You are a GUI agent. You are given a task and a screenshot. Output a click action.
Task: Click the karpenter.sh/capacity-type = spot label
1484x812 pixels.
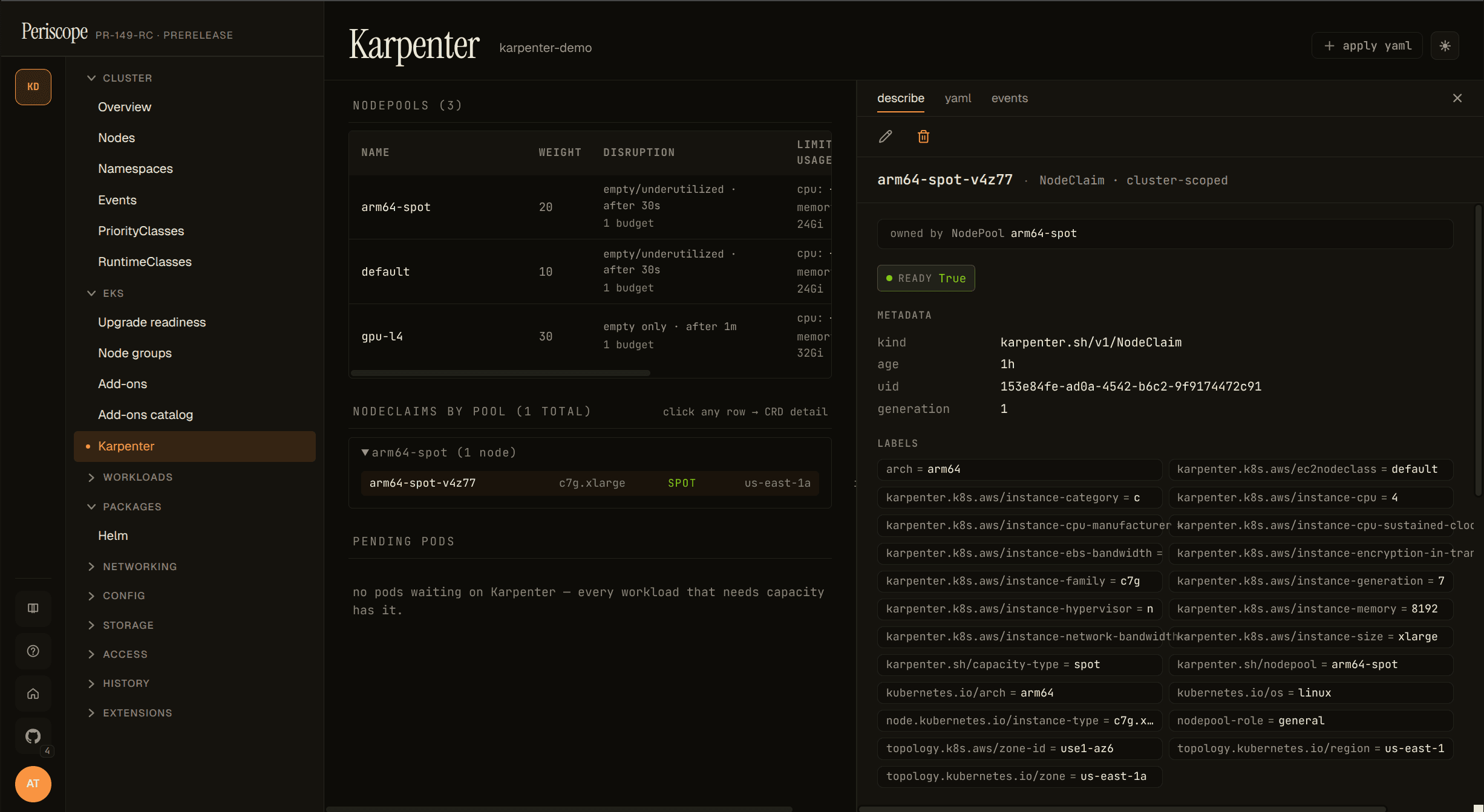(x=1019, y=664)
